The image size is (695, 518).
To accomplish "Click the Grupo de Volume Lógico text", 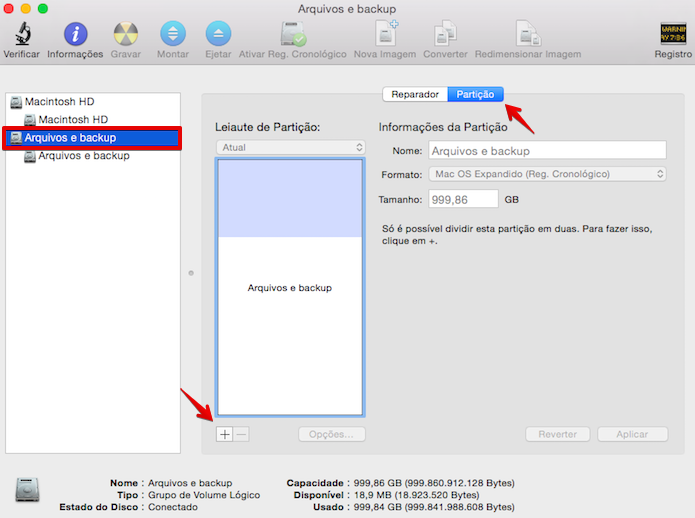I will point(204,495).
